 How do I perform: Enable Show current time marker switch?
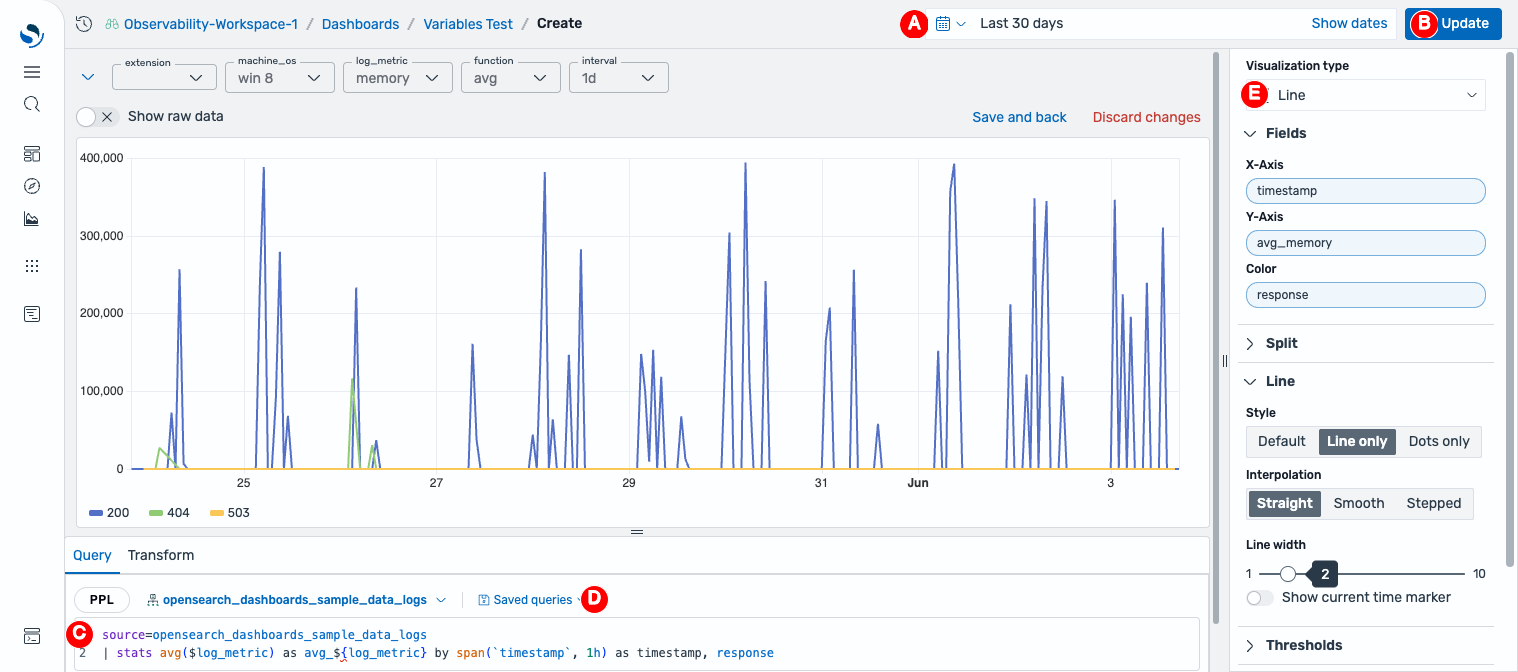pyautogui.click(x=1261, y=597)
